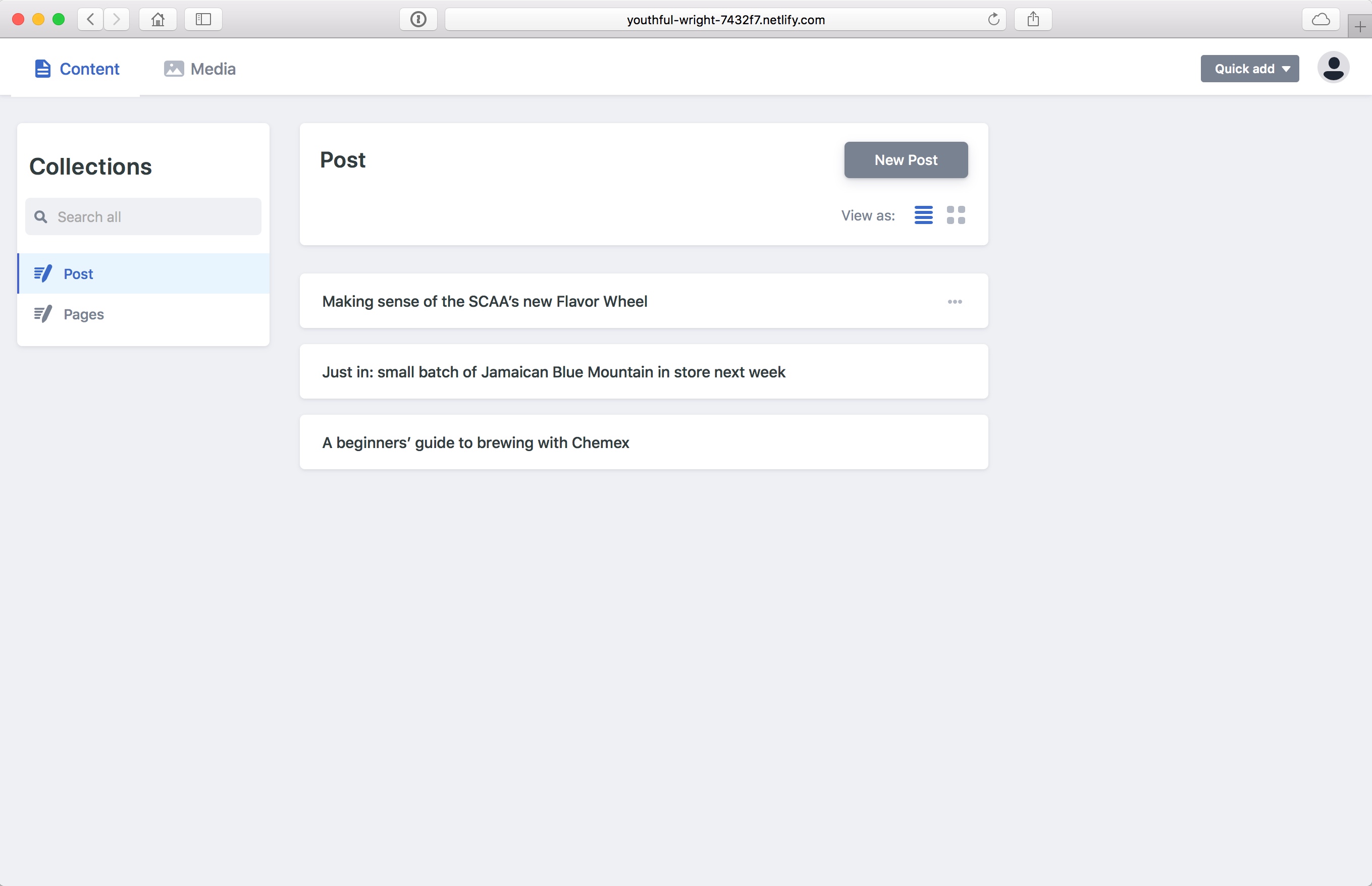Click the browser share icon
This screenshot has width=1372, height=886.
1032,19
